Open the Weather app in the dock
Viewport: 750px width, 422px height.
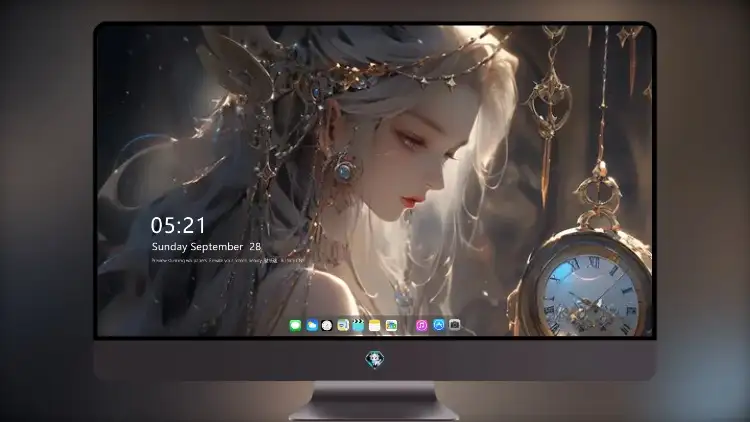coord(311,326)
